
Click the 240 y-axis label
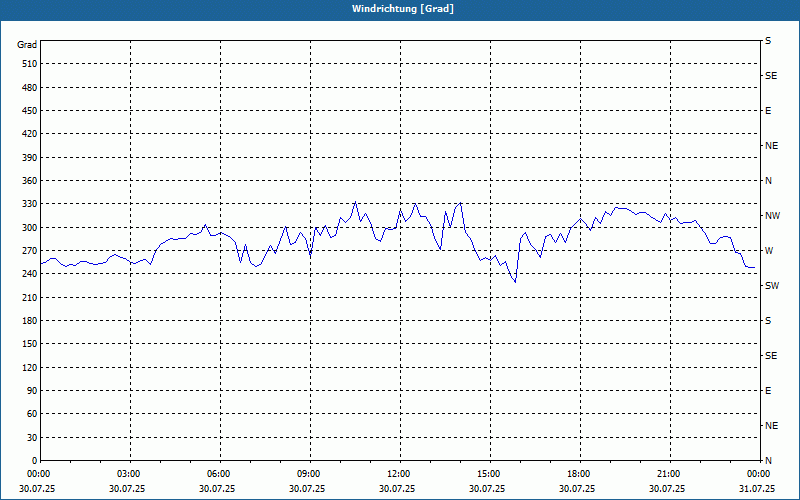[30, 274]
